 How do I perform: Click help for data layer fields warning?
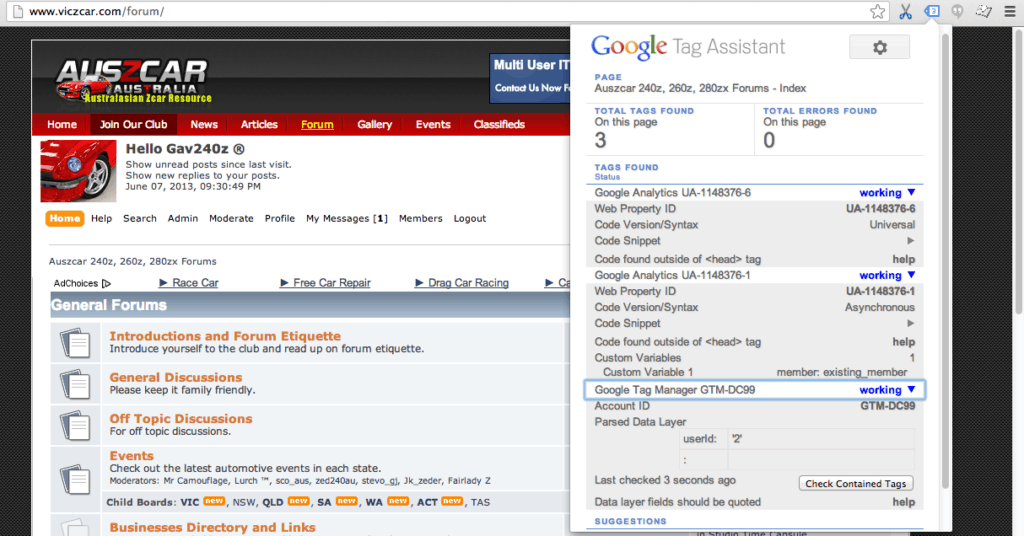point(904,502)
